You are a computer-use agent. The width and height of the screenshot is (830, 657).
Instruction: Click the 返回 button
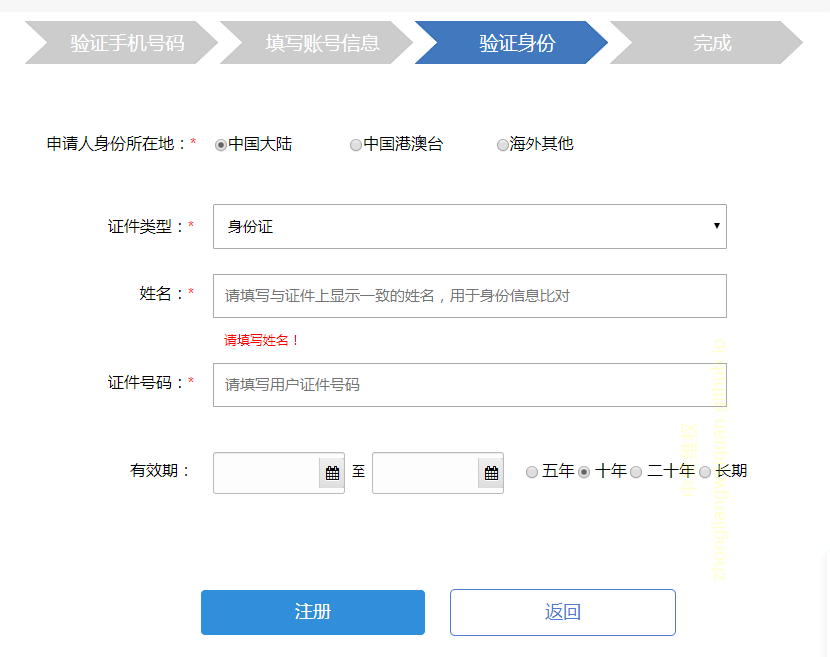pyautogui.click(x=563, y=612)
